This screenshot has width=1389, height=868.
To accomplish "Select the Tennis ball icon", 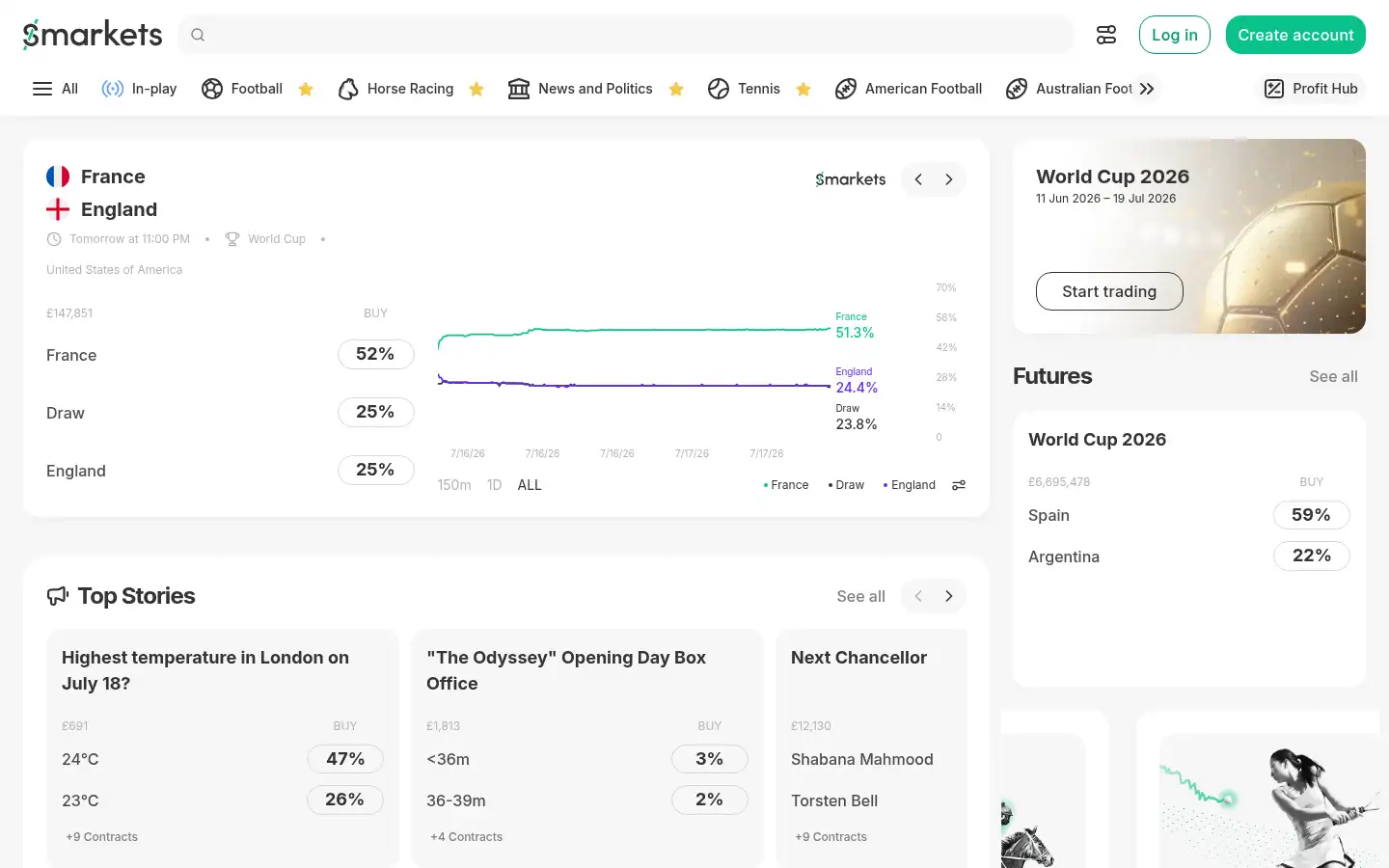I will pos(719,89).
